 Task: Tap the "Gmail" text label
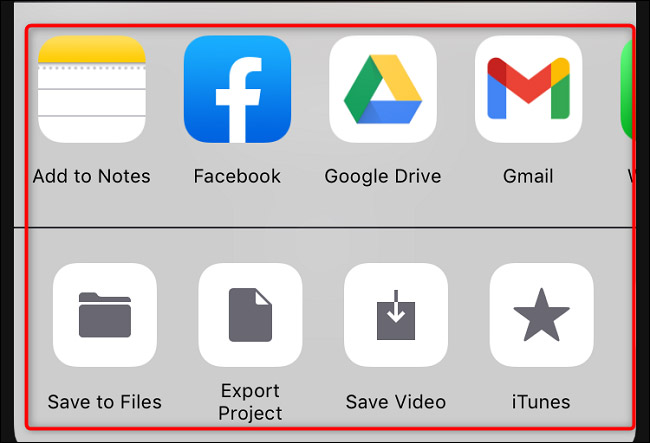coord(529,176)
